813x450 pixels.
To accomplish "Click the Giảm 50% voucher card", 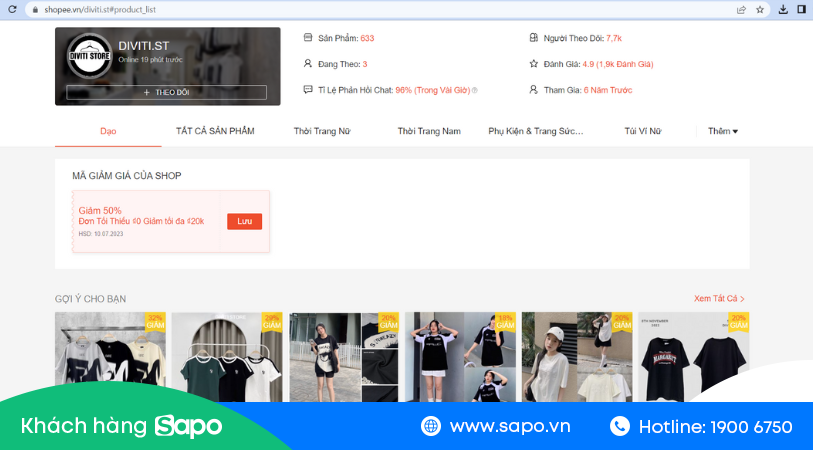I will 171,221.
